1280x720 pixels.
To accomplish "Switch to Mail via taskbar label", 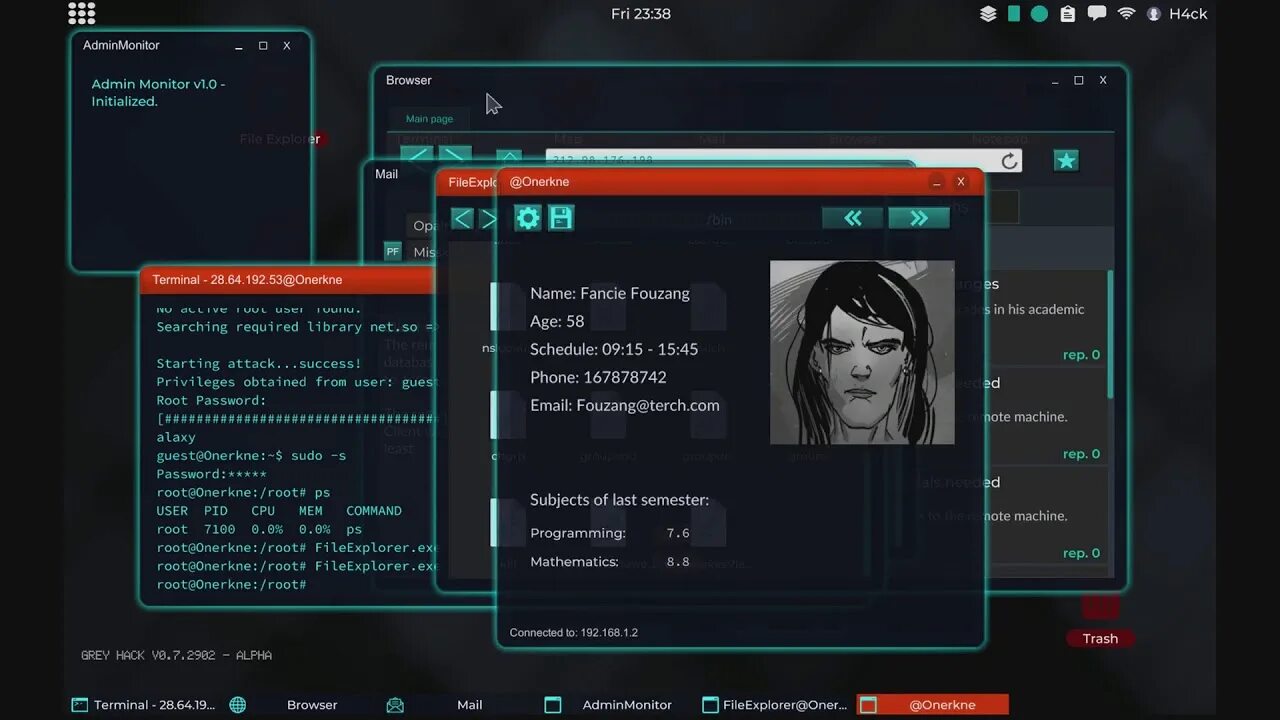I will point(470,705).
